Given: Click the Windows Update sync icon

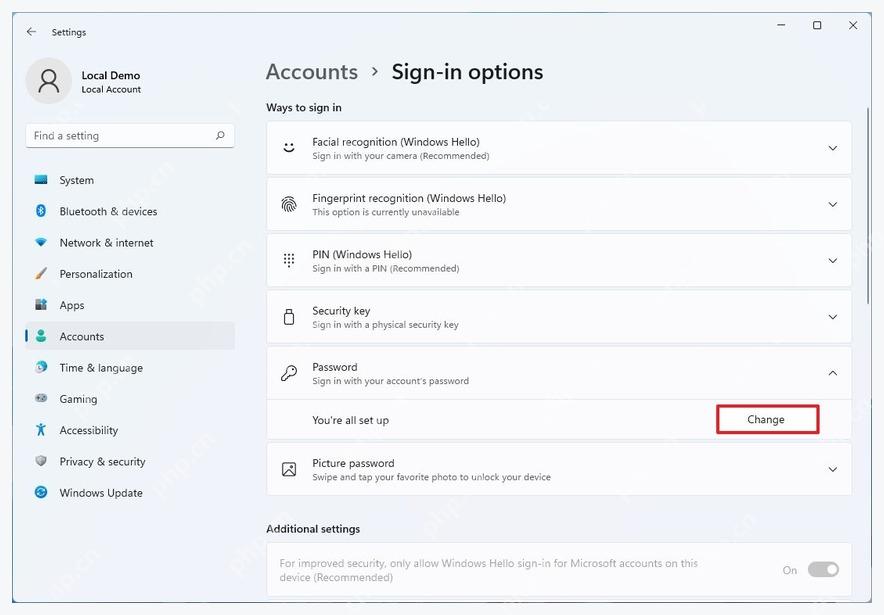Looking at the screenshot, I should point(41,492).
